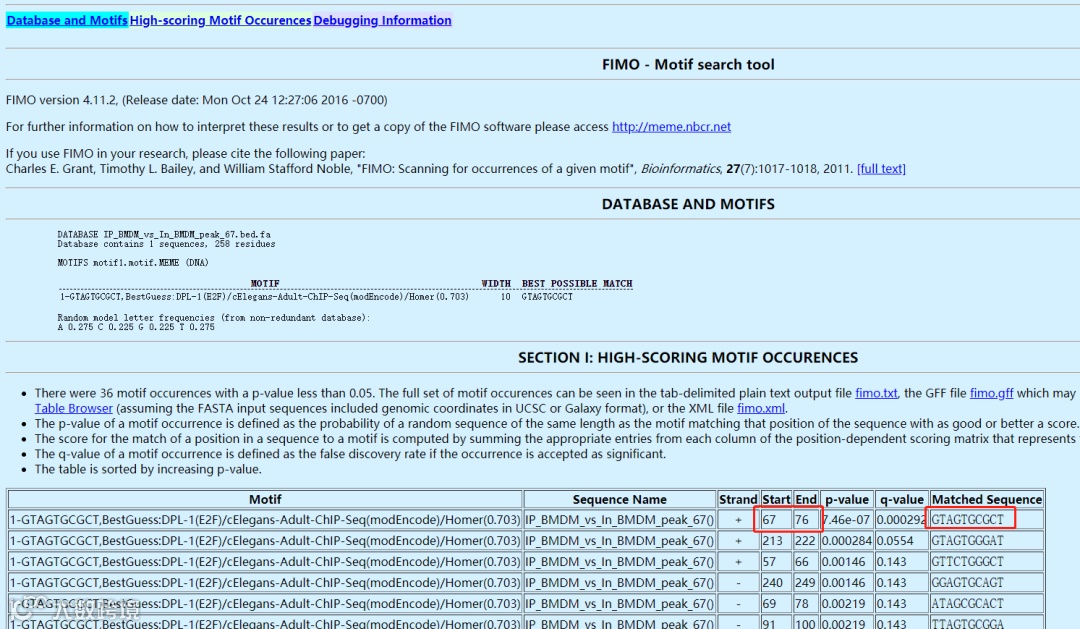The image size is (1080, 629).
Task: Click the start value 213 cell
Action: pyautogui.click(x=776, y=541)
